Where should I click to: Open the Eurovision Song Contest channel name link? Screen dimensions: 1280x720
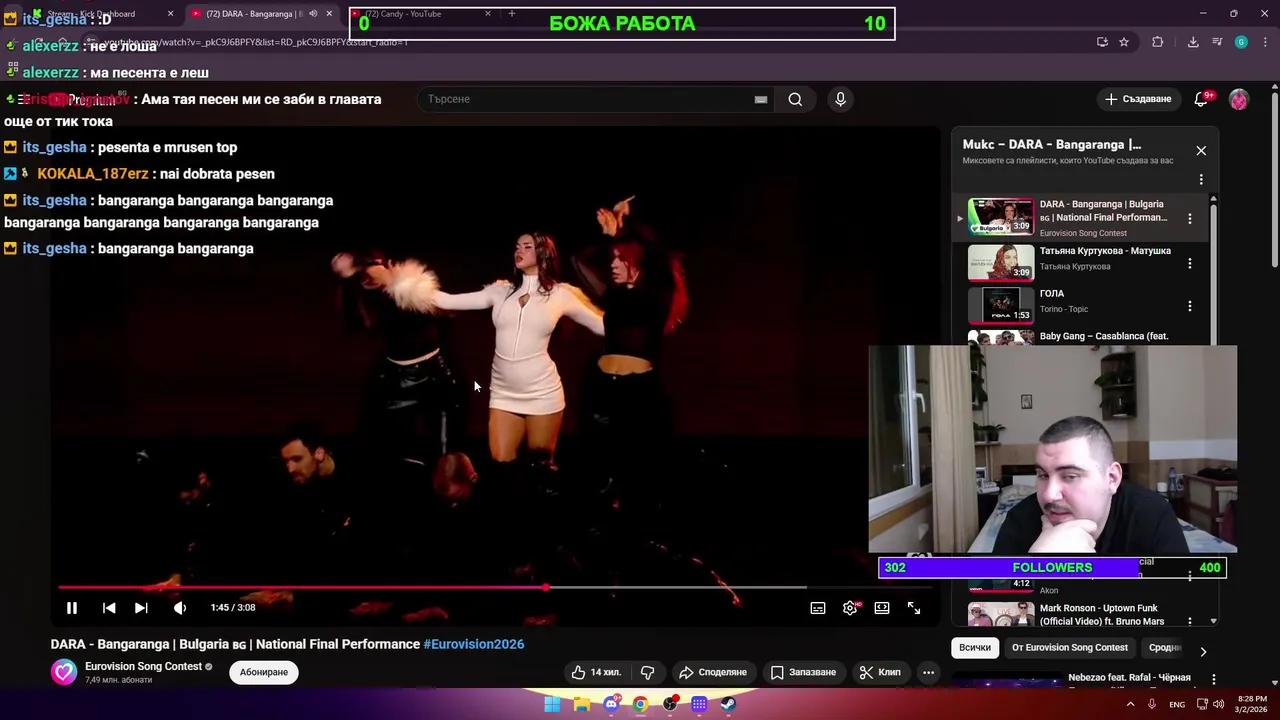[x=144, y=666]
